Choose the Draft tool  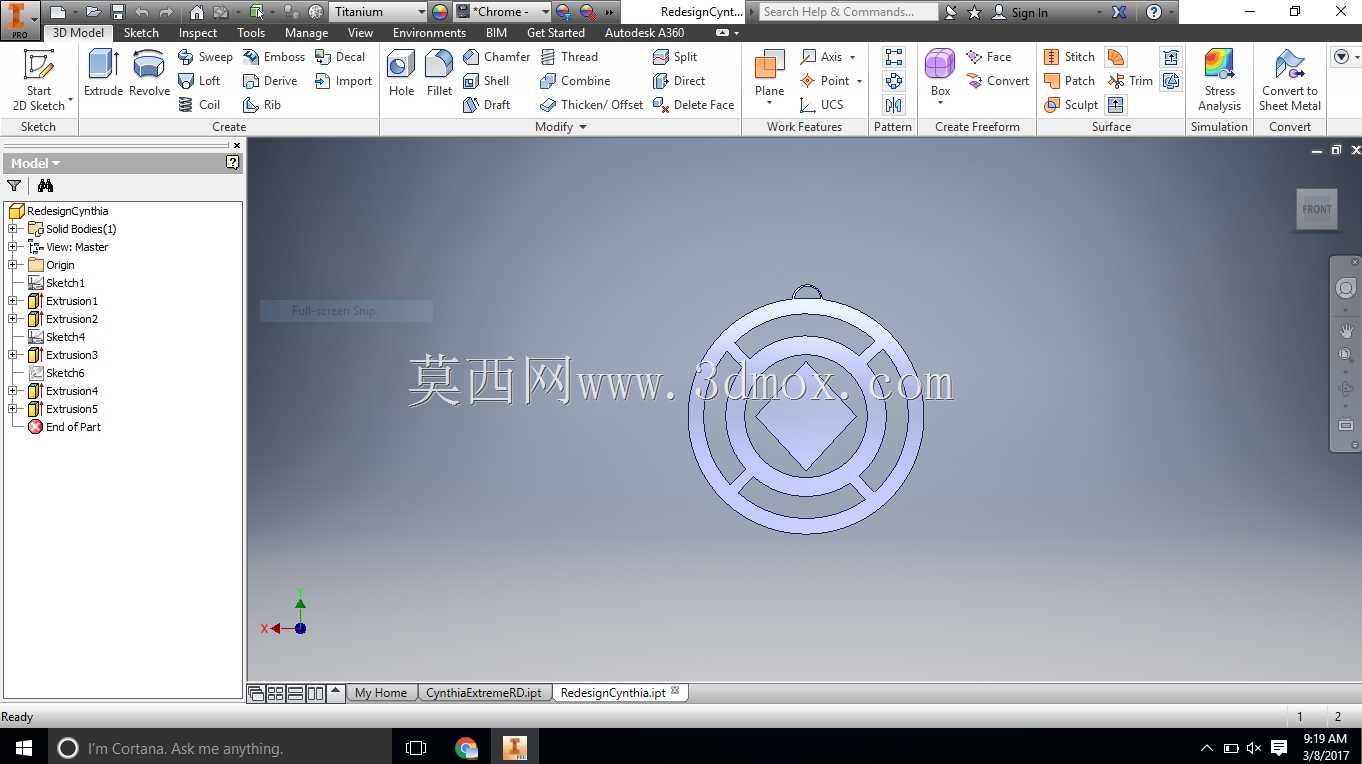(487, 105)
